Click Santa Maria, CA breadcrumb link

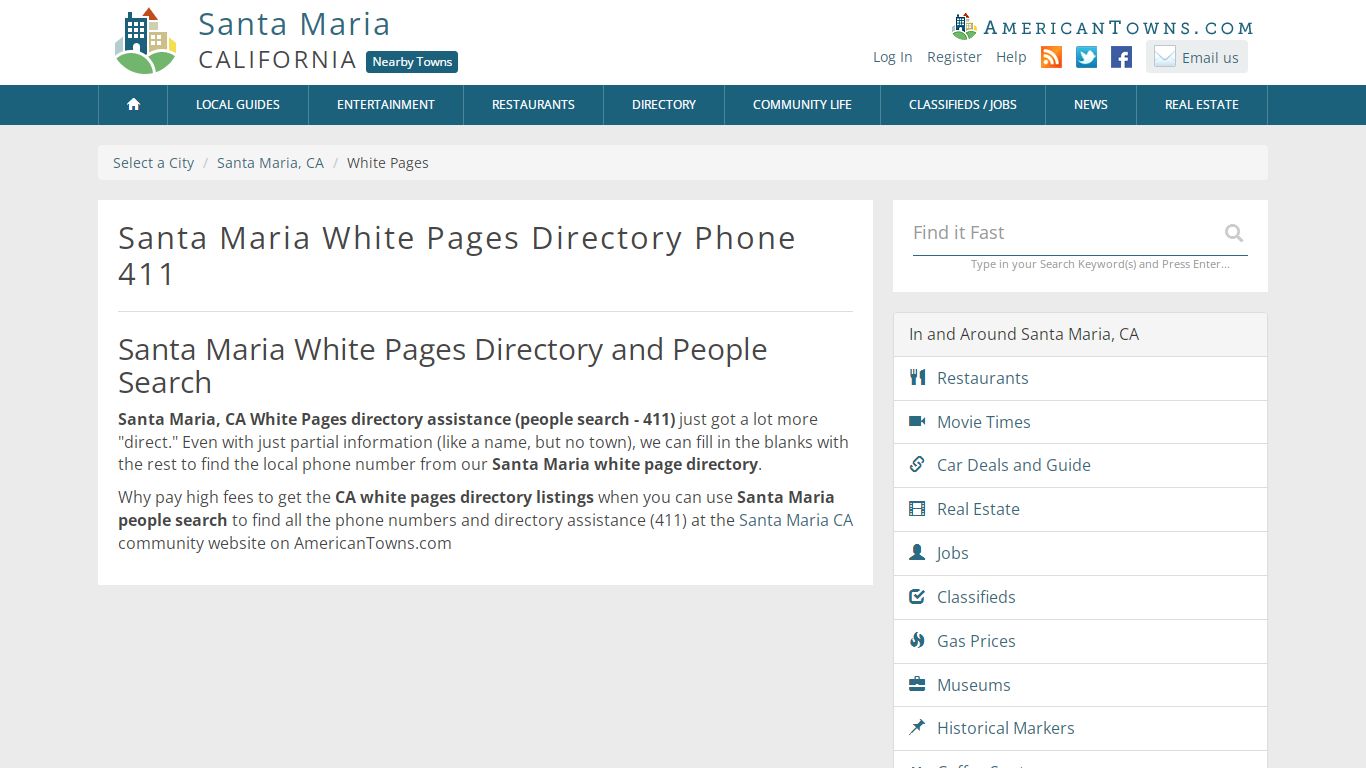270,163
